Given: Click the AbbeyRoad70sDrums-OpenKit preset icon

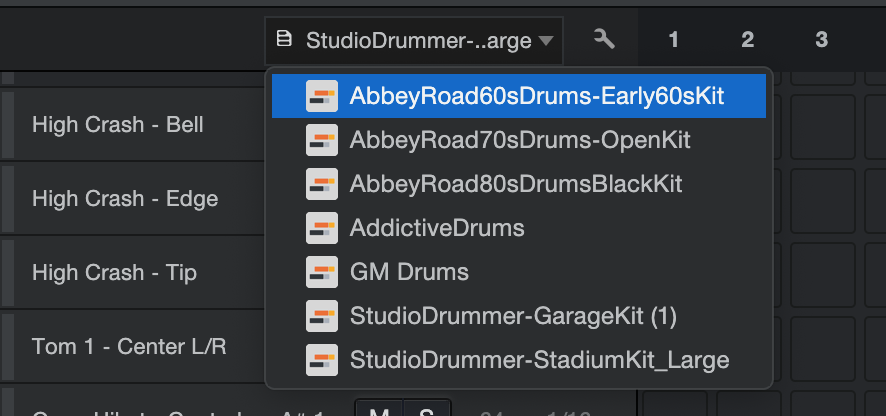Looking at the screenshot, I should (x=322, y=140).
